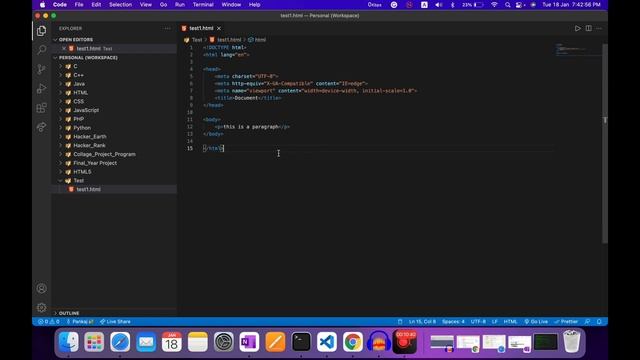This screenshot has width=640, height=360.
Task: Click line 12 paragraph text in editor
Action: pos(251,127)
